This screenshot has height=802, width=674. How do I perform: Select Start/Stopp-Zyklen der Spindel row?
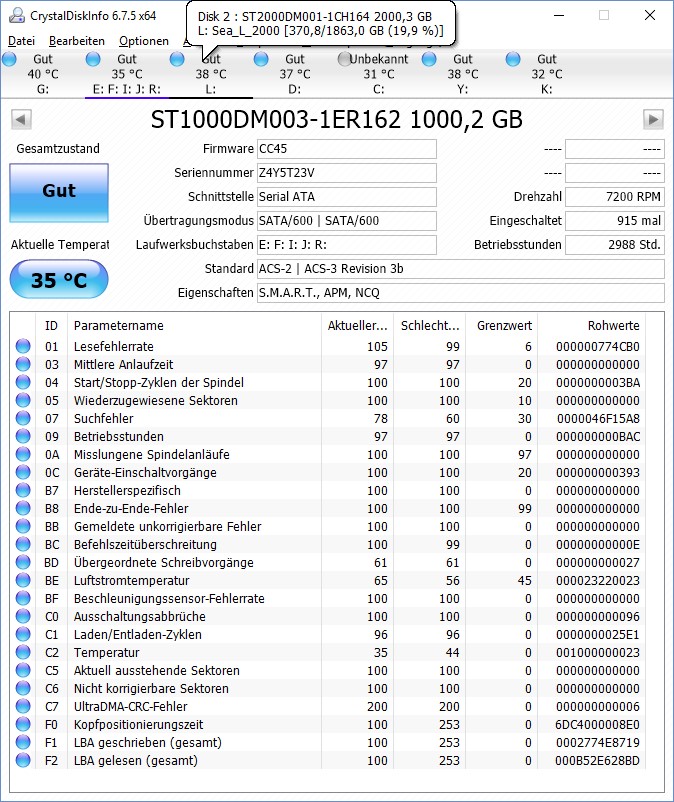330,383
